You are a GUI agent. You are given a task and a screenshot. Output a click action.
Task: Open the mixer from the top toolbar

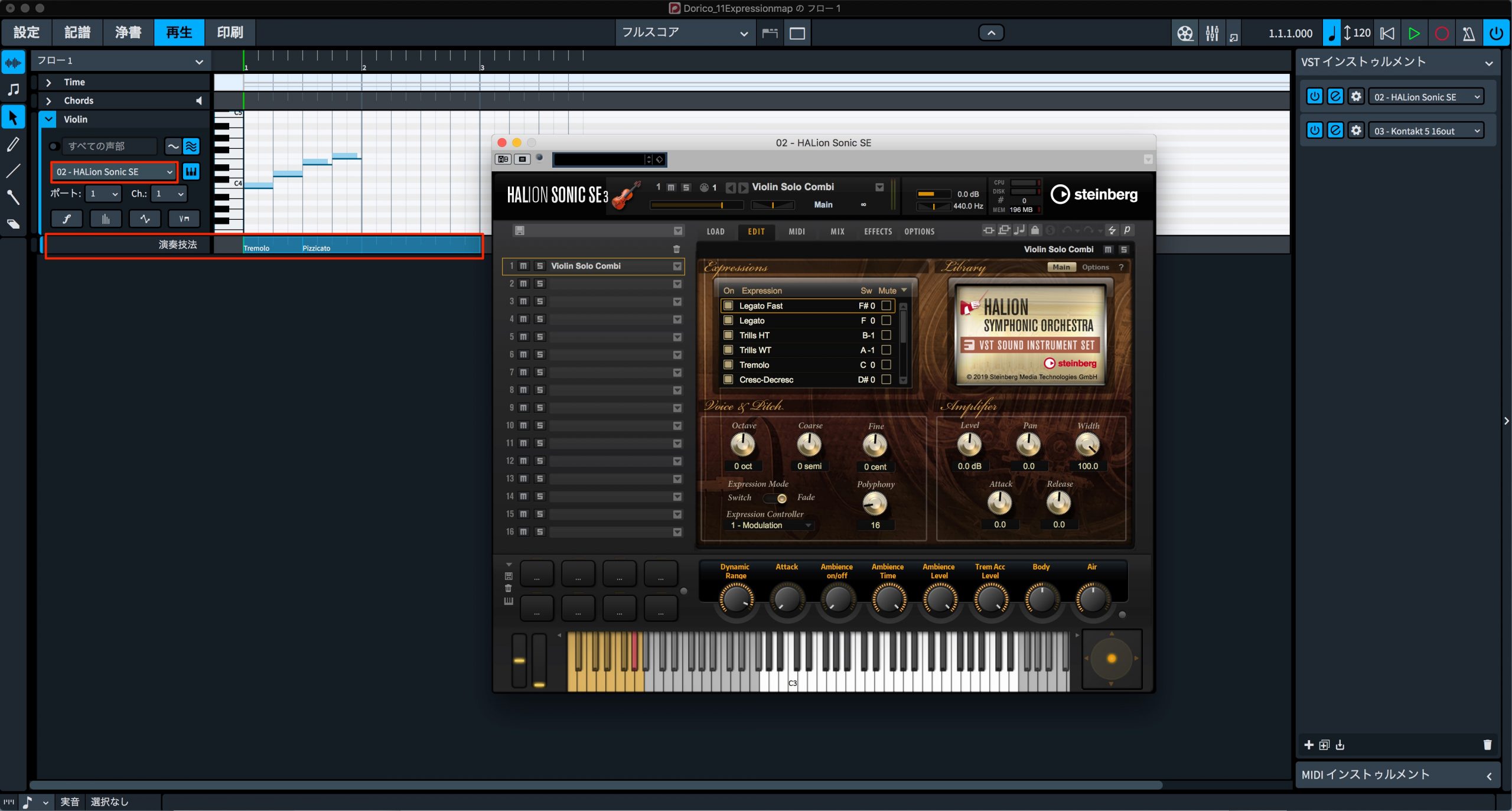coord(1211,33)
